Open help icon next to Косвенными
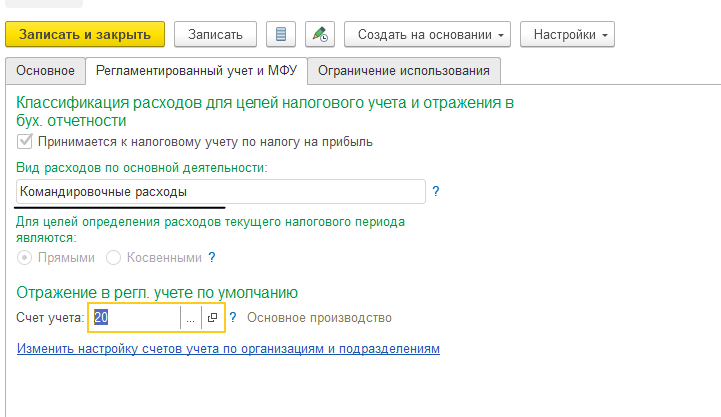Image resolution: width=721 pixels, height=417 pixels. click(x=212, y=257)
